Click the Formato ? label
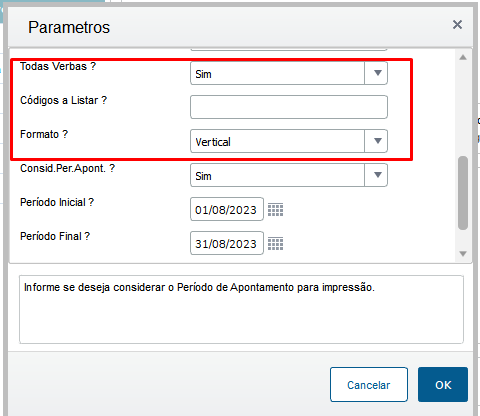This screenshot has width=480, height=416. 44,134
